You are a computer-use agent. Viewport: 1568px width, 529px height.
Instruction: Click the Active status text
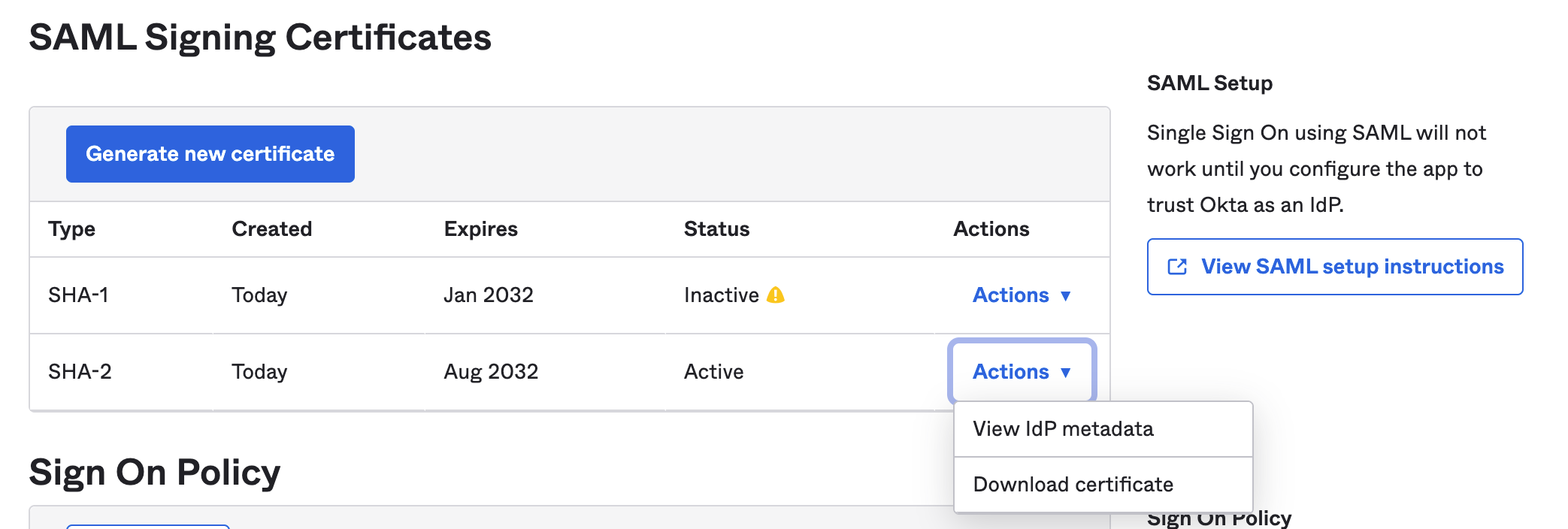coord(713,372)
